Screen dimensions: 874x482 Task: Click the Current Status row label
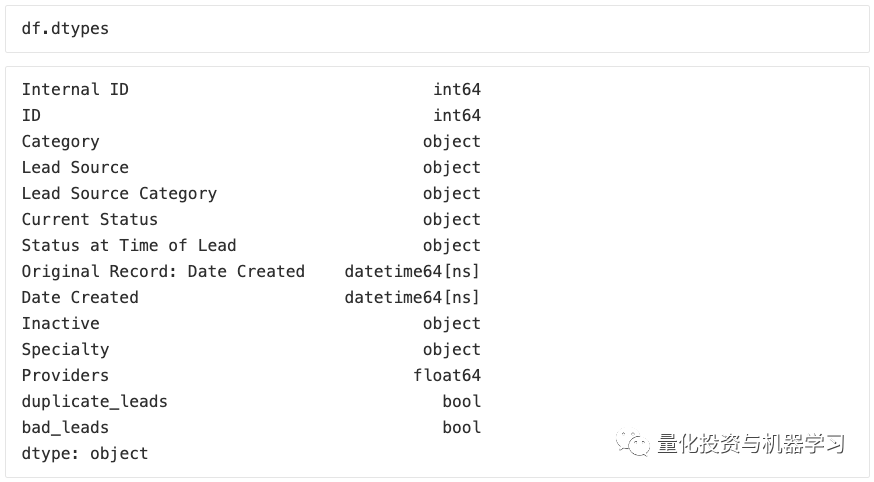click(x=90, y=220)
